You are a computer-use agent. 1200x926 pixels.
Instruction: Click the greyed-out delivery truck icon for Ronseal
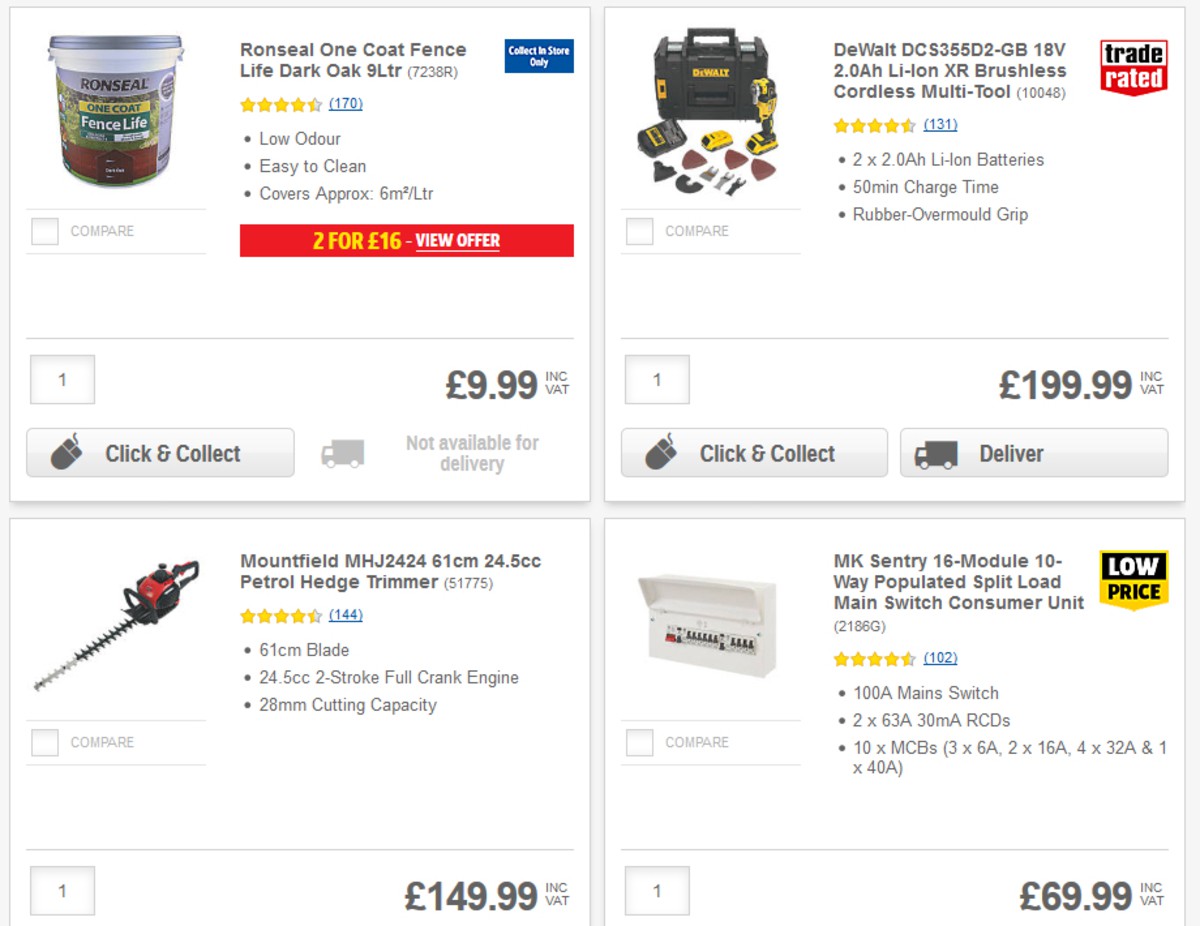coord(342,453)
